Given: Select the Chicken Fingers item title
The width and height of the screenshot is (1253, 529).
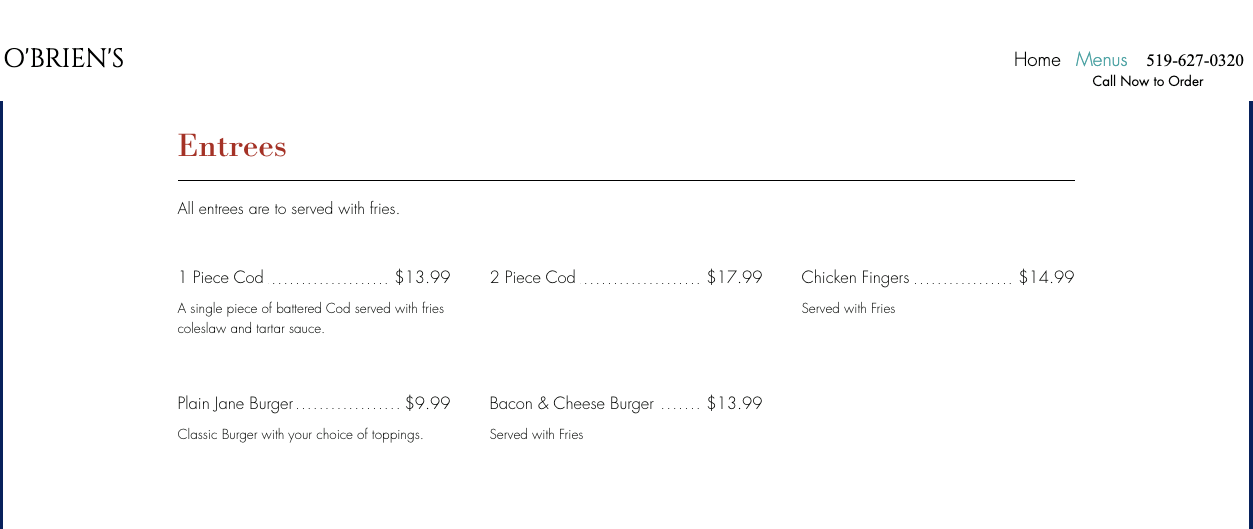Looking at the screenshot, I should (855, 278).
